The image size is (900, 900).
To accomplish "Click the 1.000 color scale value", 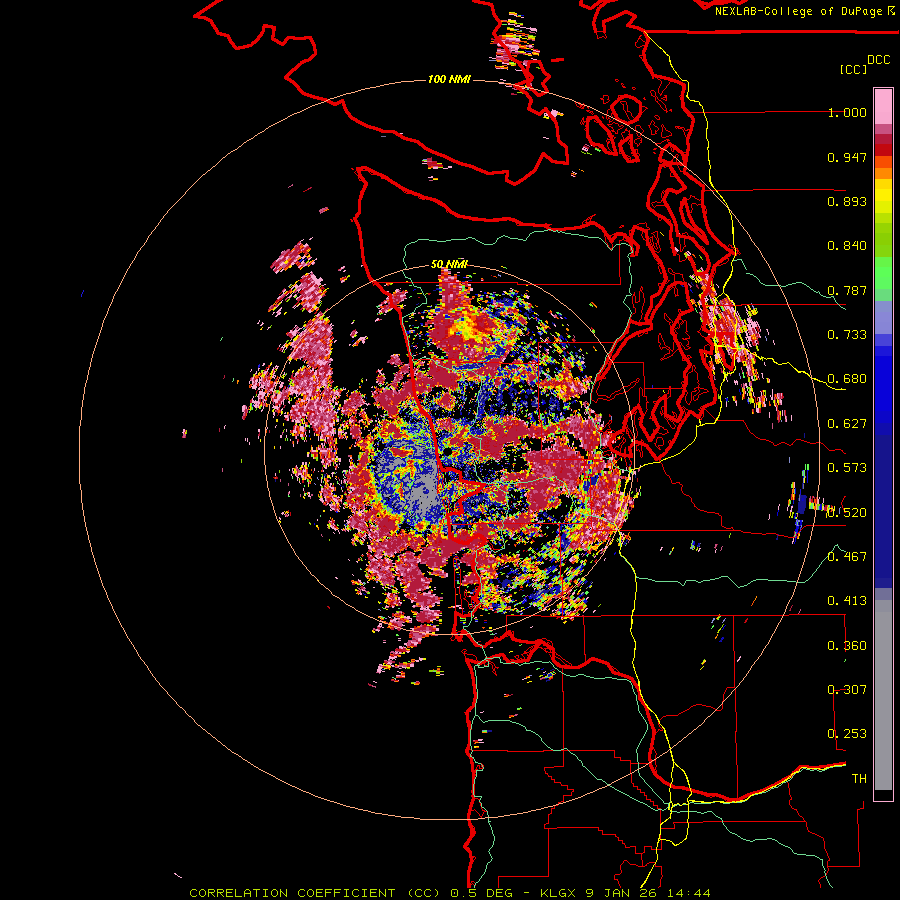I will (x=847, y=112).
